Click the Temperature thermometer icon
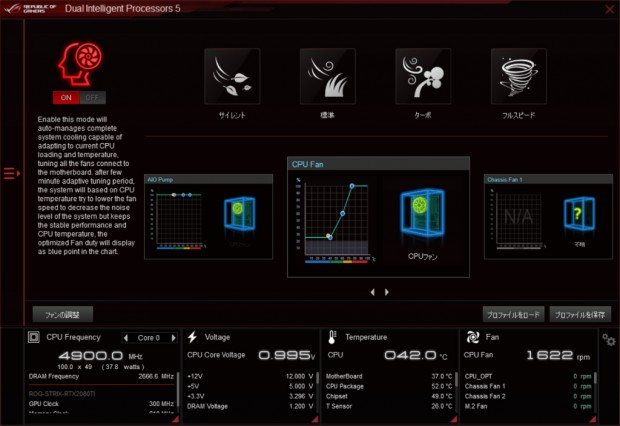The image size is (620, 426). click(x=332, y=337)
